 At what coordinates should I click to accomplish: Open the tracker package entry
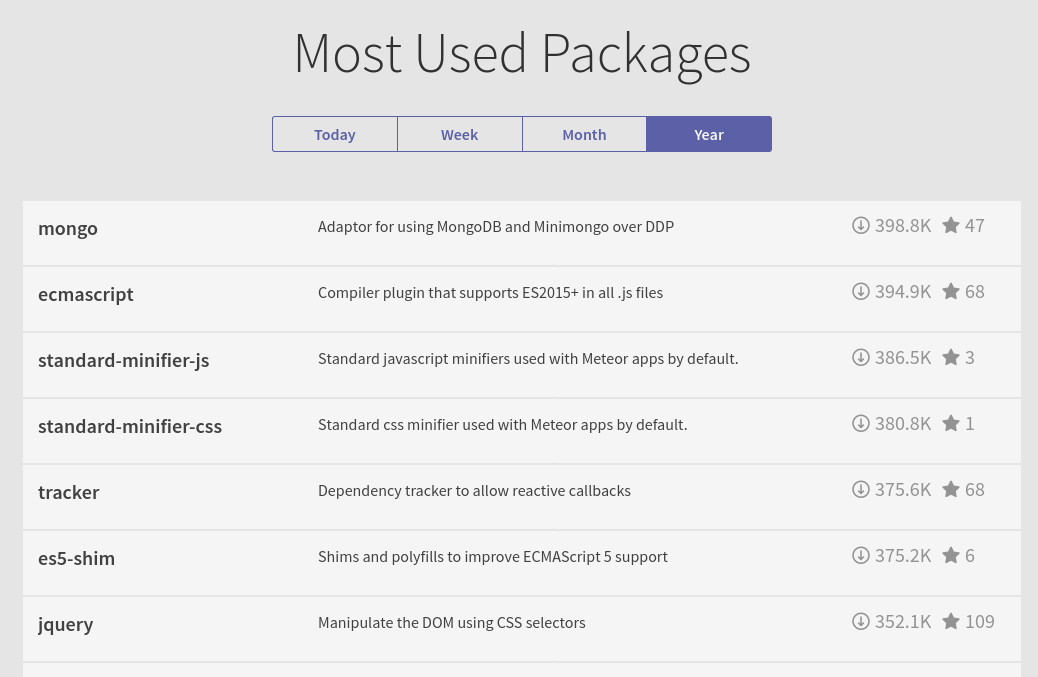68,492
